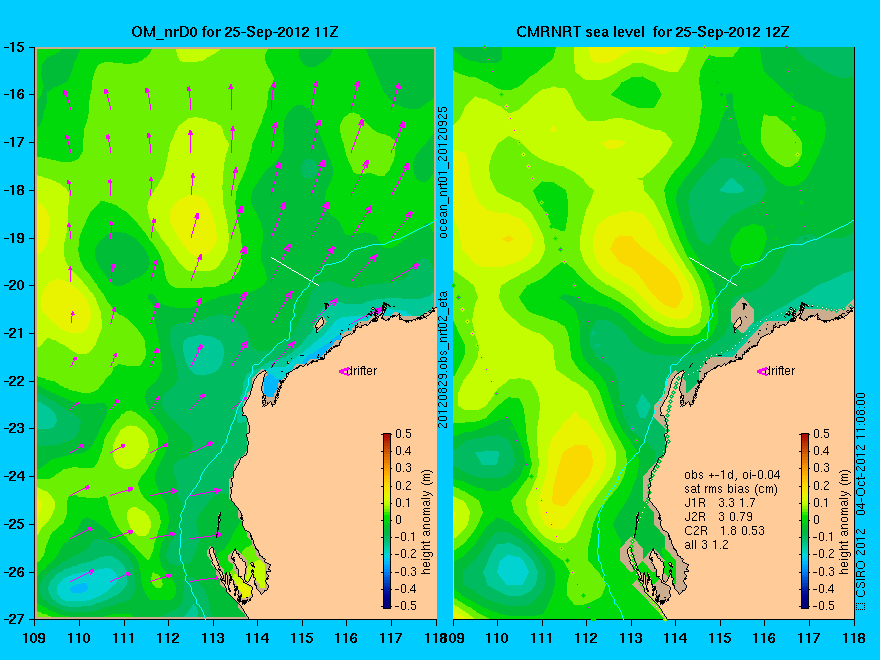The image size is (880, 660).
Task: Click the '-18' latitude axis label
Action: (14, 190)
